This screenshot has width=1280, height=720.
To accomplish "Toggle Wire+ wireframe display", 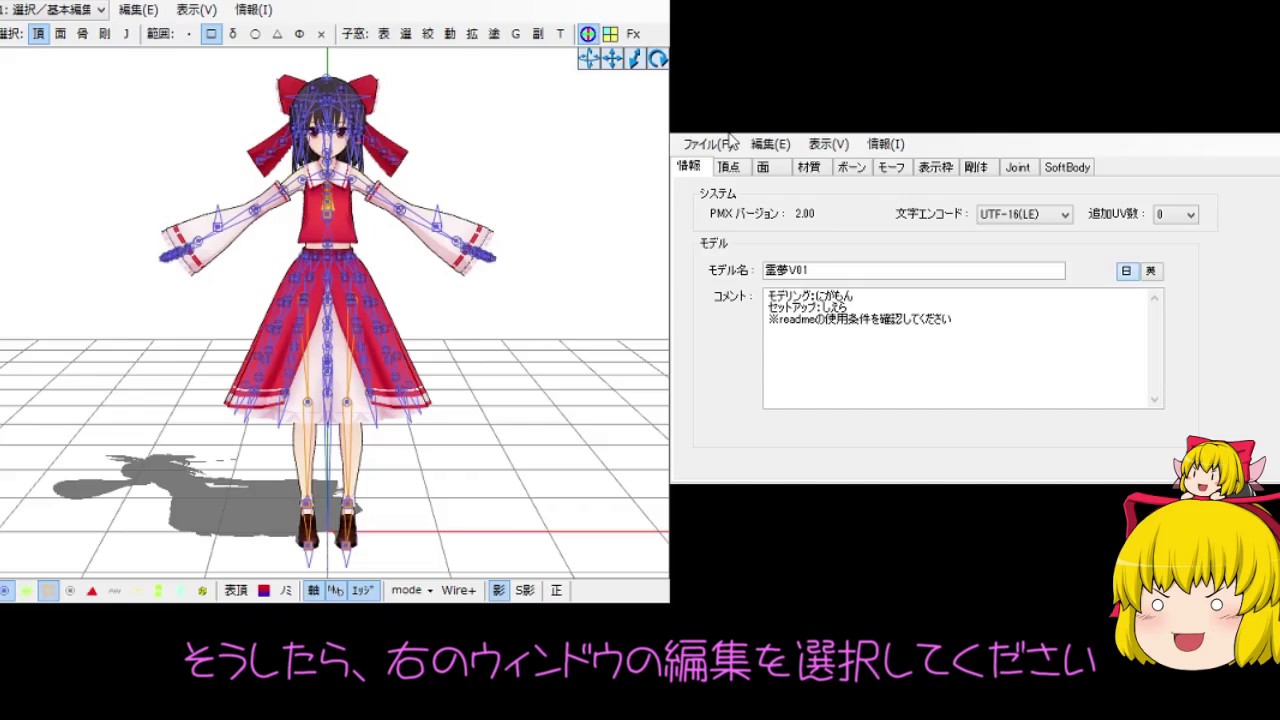I will [x=459, y=591].
